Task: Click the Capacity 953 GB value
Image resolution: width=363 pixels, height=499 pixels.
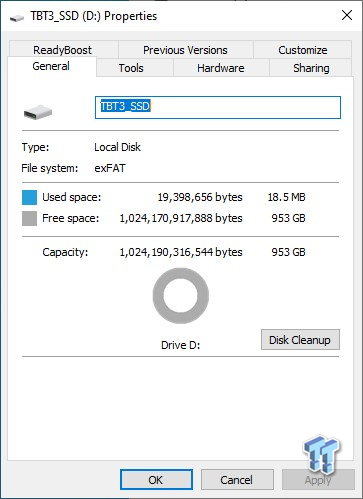Action: click(288, 252)
